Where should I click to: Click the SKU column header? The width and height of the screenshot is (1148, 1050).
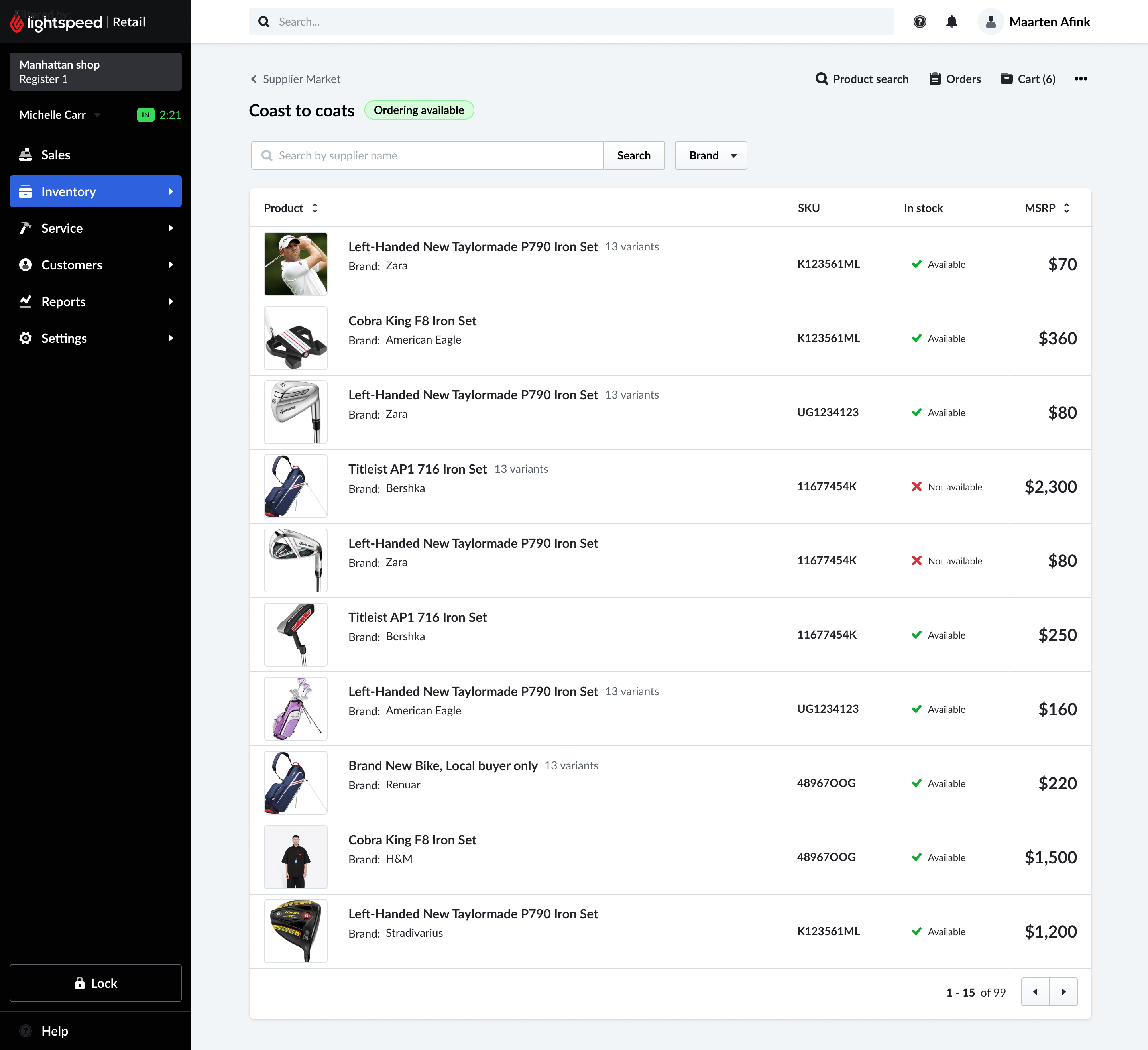(x=809, y=208)
